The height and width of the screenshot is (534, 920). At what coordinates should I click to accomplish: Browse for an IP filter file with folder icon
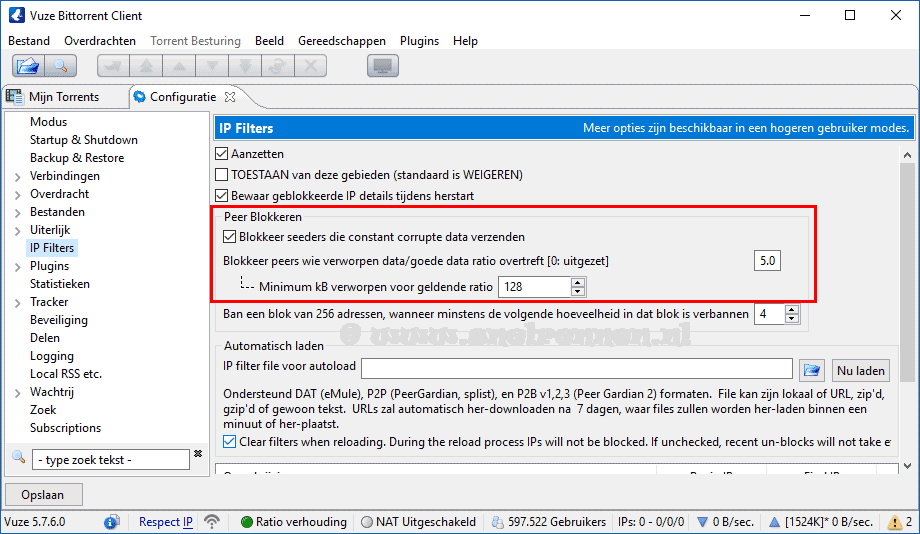[811, 370]
